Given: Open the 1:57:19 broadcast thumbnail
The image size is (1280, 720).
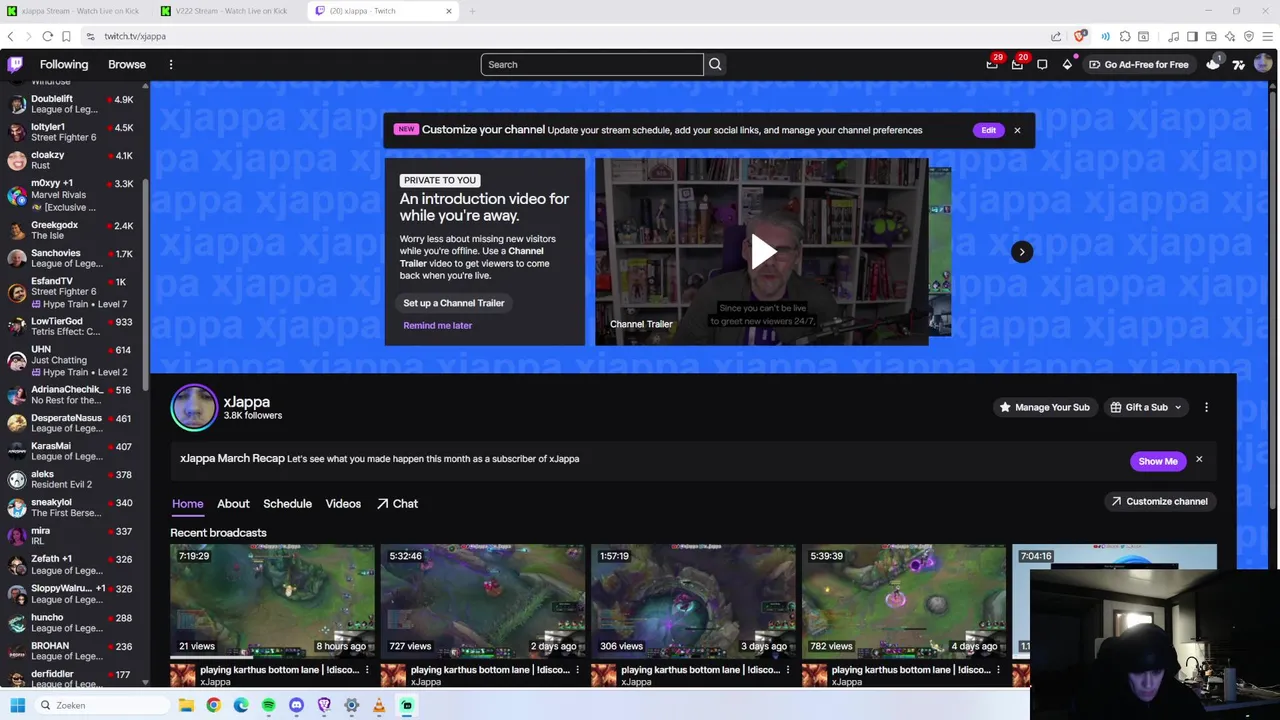Looking at the screenshot, I should pyautogui.click(x=693, y=602).
